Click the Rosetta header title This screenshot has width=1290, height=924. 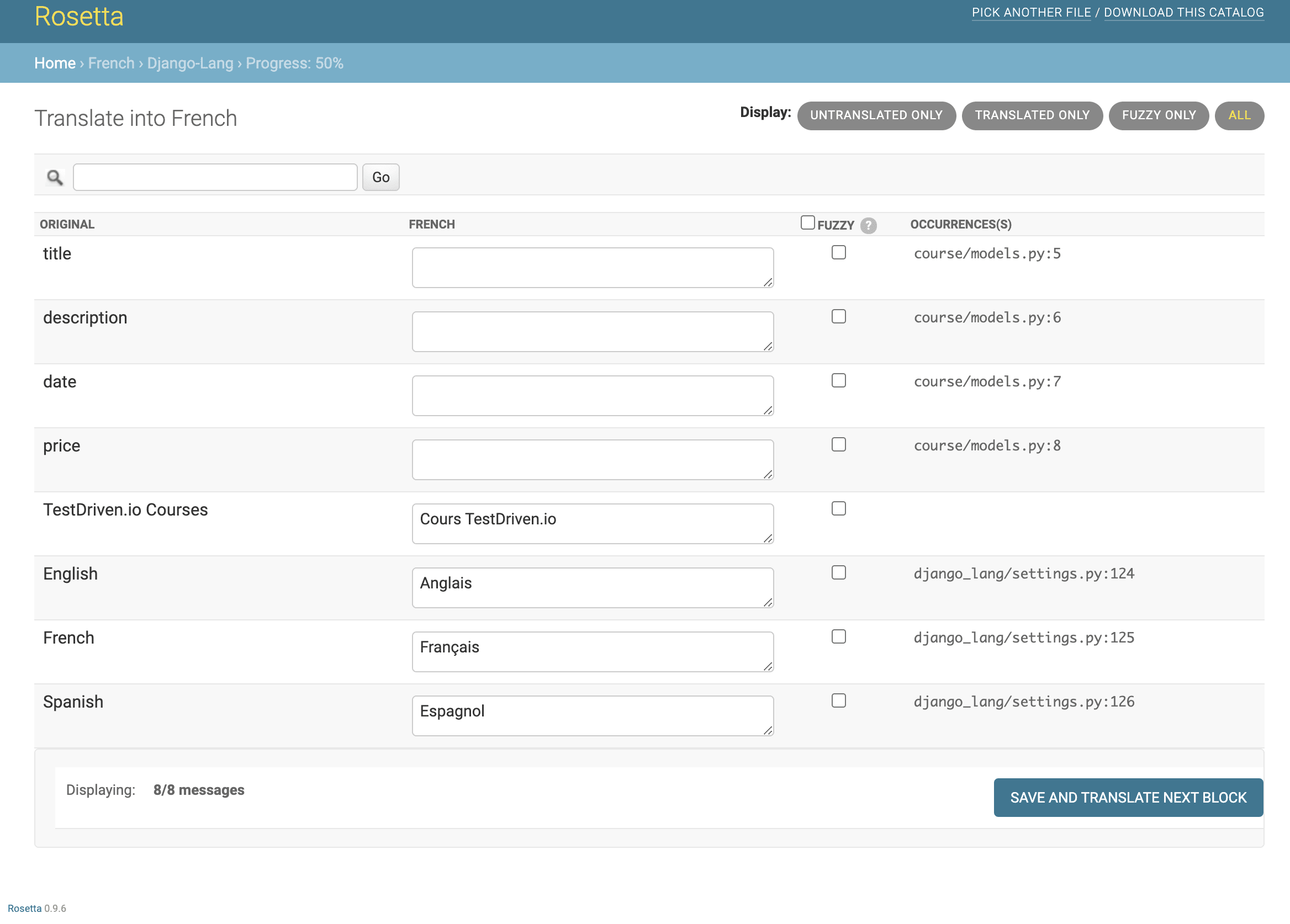(79, 17)
